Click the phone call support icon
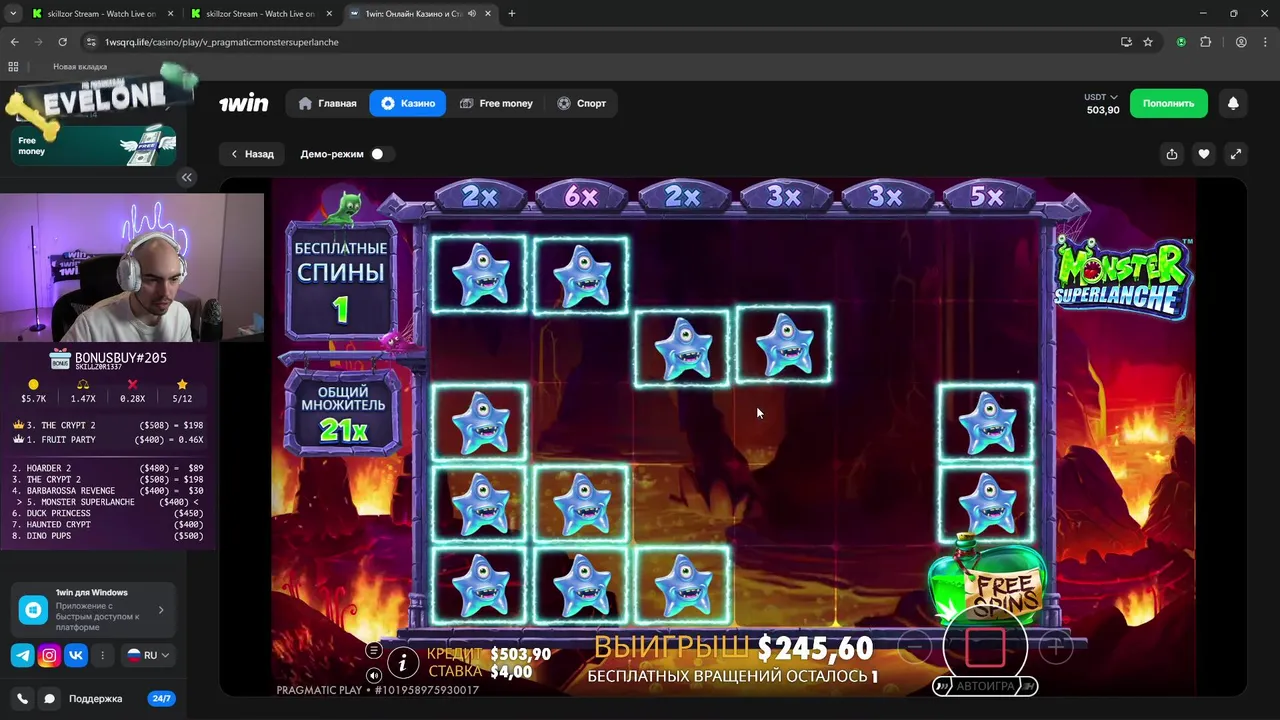Screen dimensions: 1280x720 [22, 699]
